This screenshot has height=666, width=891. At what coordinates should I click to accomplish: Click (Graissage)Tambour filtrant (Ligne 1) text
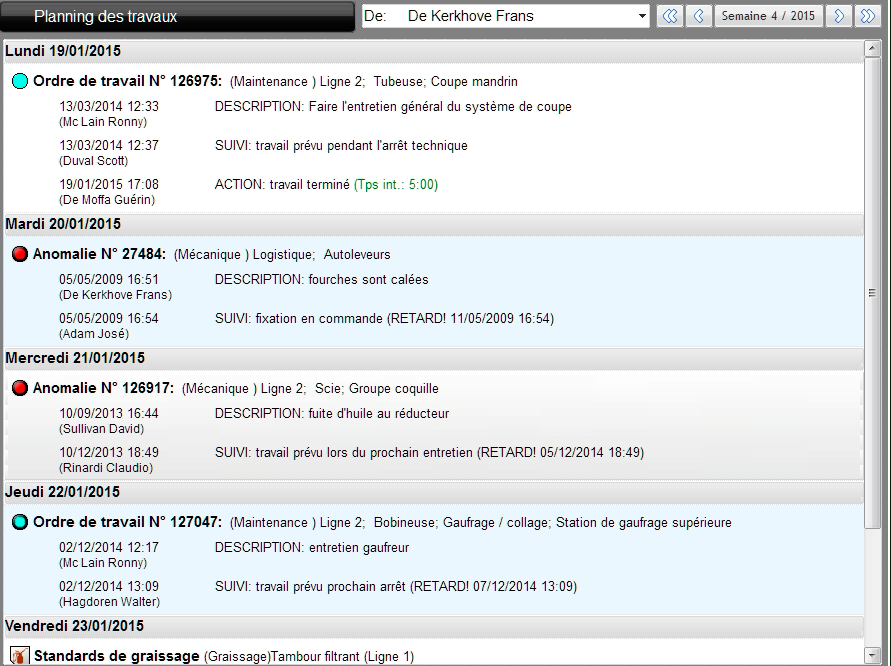(309, 657)
